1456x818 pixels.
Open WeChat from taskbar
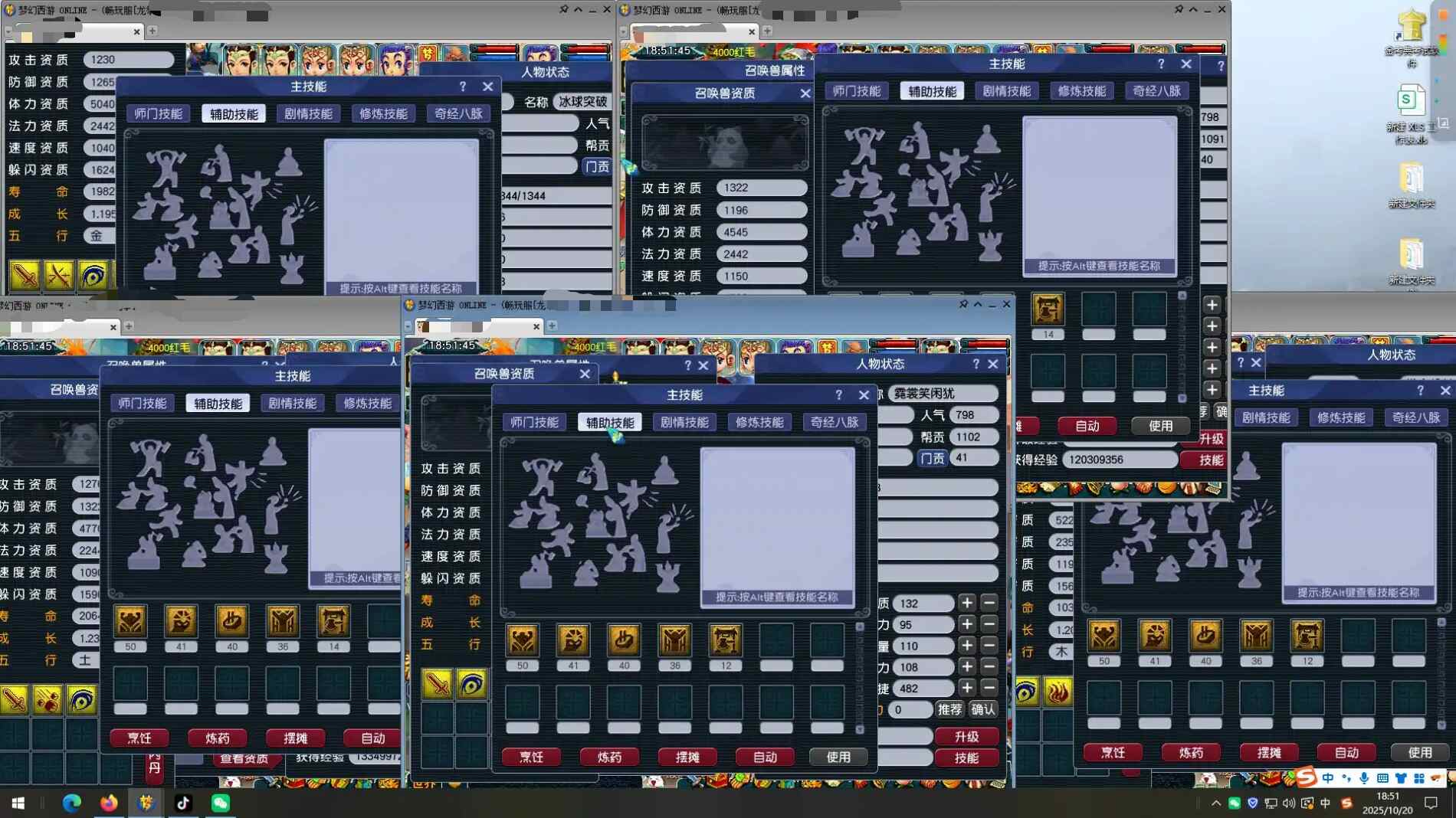pyautogui.click(x=221, y=803)
